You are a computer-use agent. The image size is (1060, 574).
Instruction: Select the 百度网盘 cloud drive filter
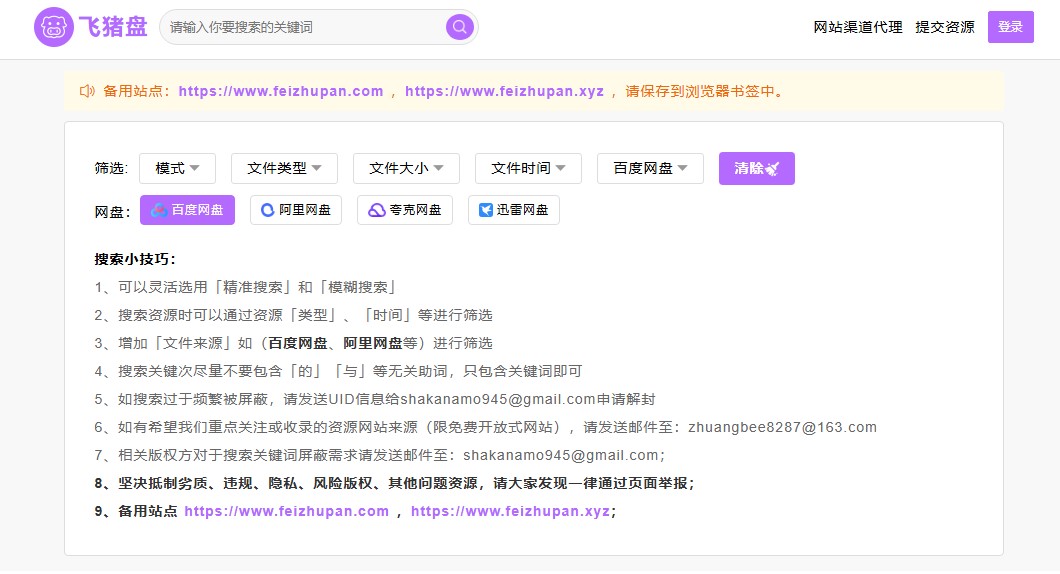[187, 210]
